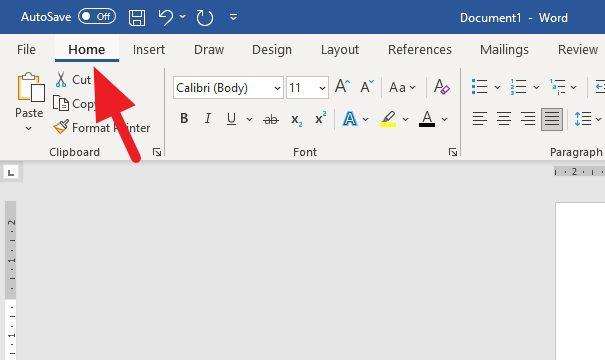This screenshot has height=360, width=605.
Task: Toggle bold formatting
Action: coord(184,118)
